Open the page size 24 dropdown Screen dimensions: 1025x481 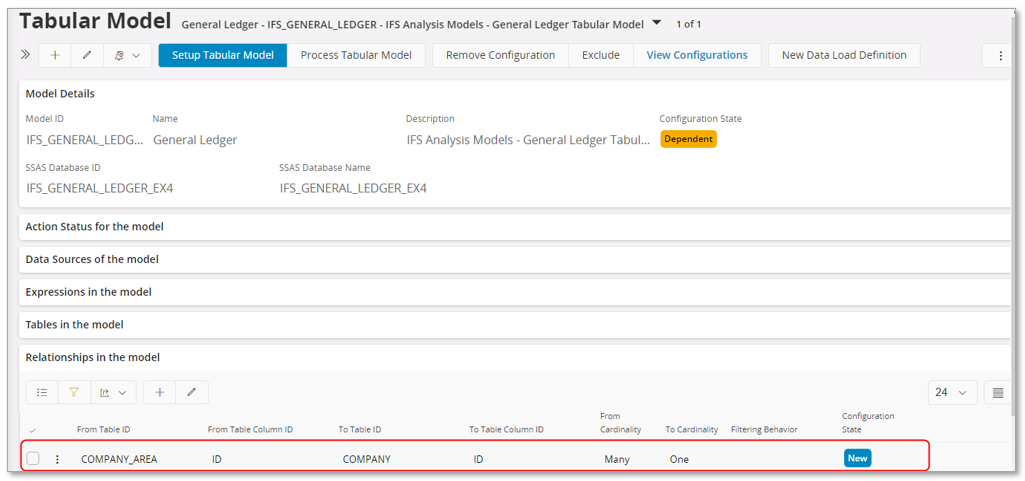tap(952, 392)
